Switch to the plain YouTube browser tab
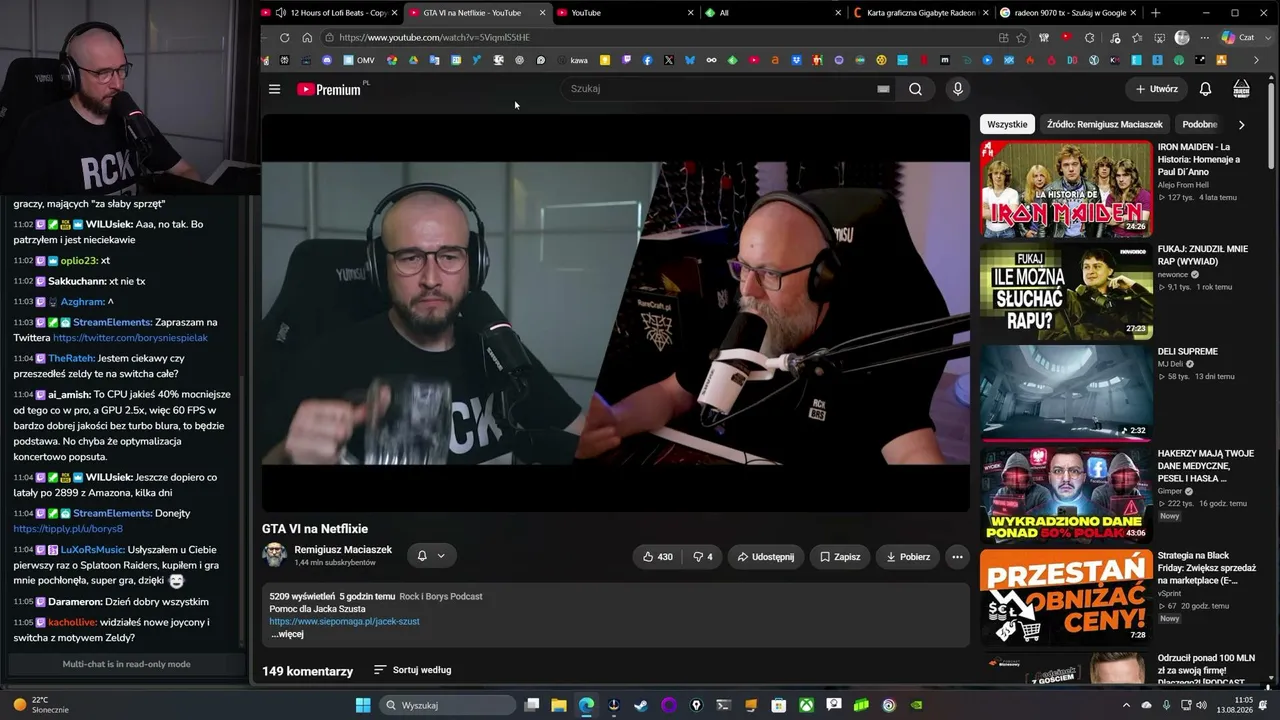 coord(626,13)
